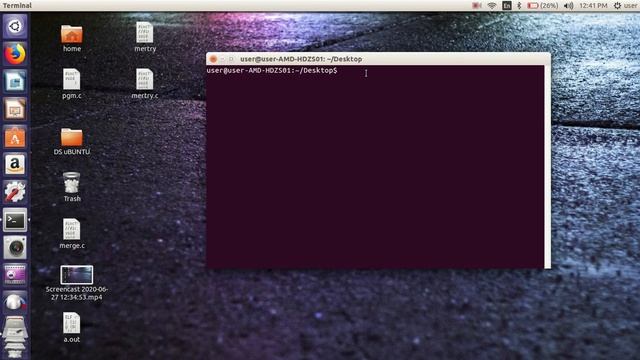Image resolution: width=640 pixels, height=360 pixels.
Task: Click the terminal title bar text
Action: (301, 59)
